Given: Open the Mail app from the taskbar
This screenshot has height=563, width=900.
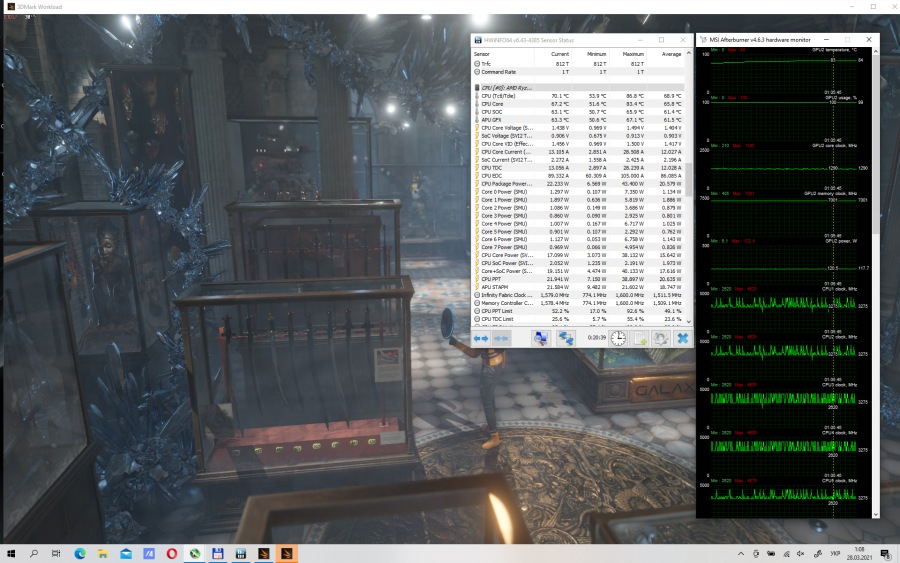Looking at the screenshot, I should (x=126, y=553).
